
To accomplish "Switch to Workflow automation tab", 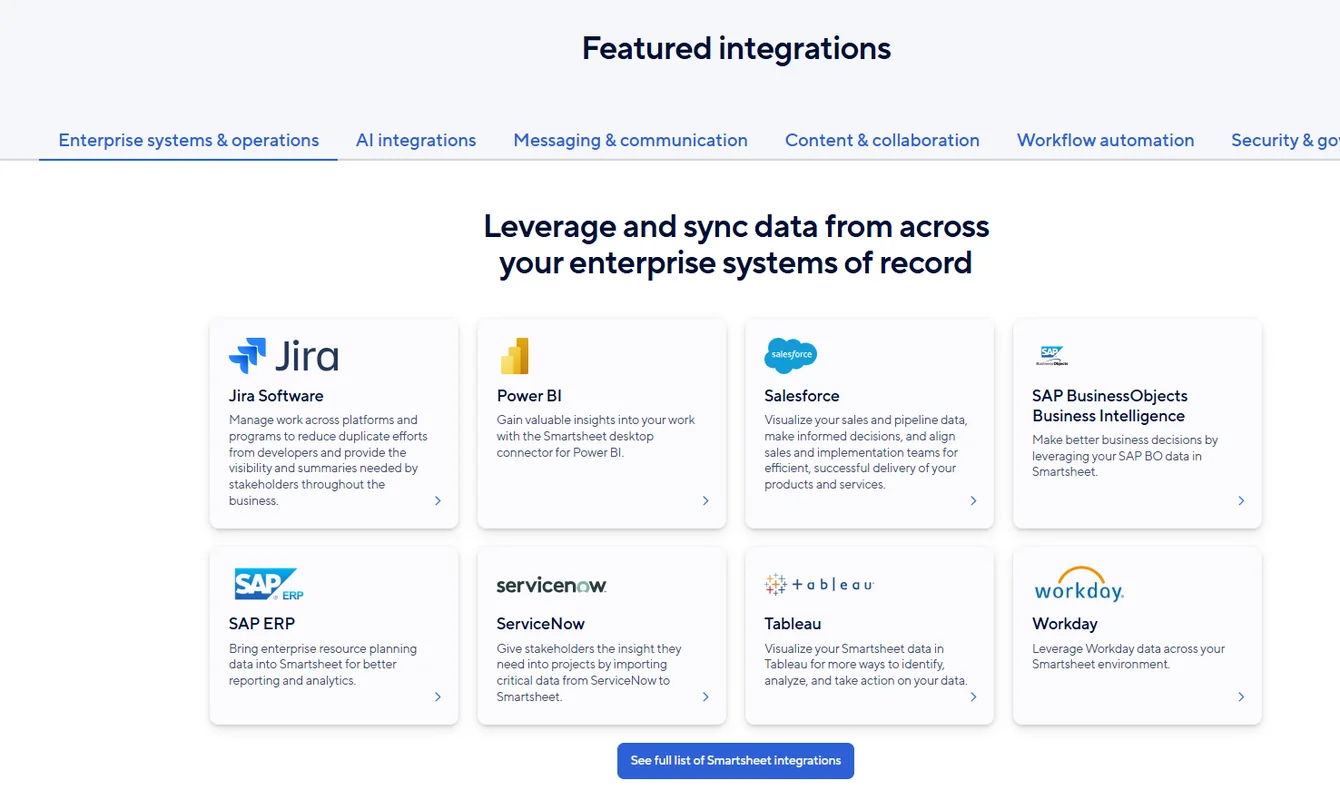I will (1105, 140).
